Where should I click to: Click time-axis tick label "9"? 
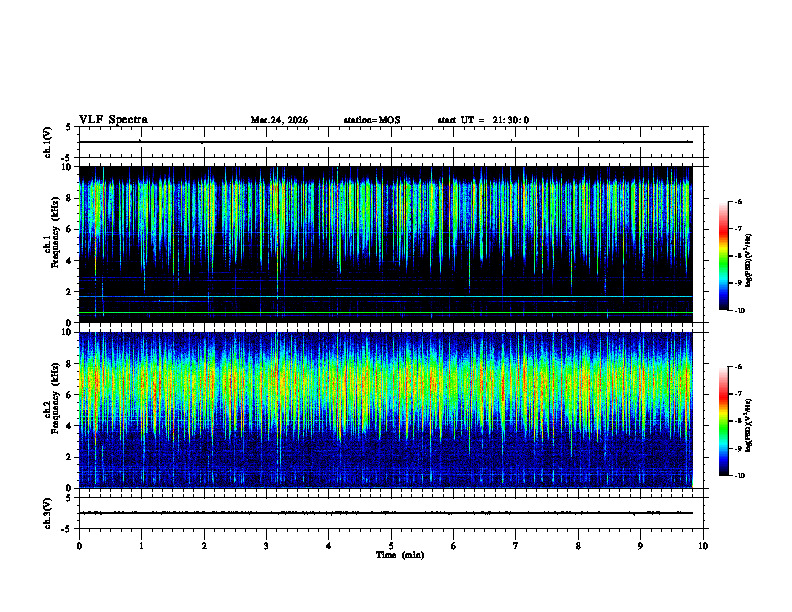coord(640,545)
